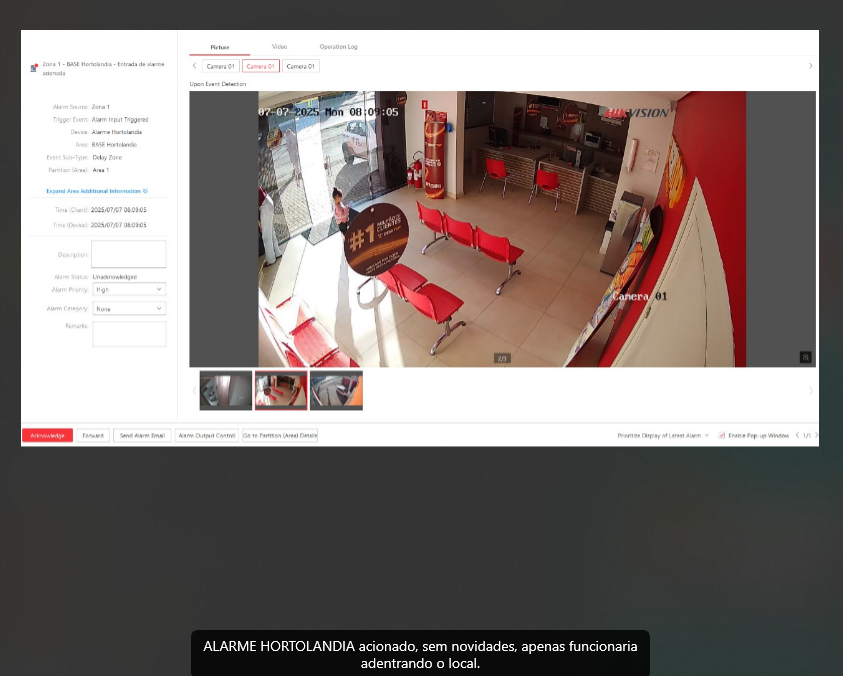843x676 pixels.
Task: Click the Send Alarm Email button
Action: point(142,436)
